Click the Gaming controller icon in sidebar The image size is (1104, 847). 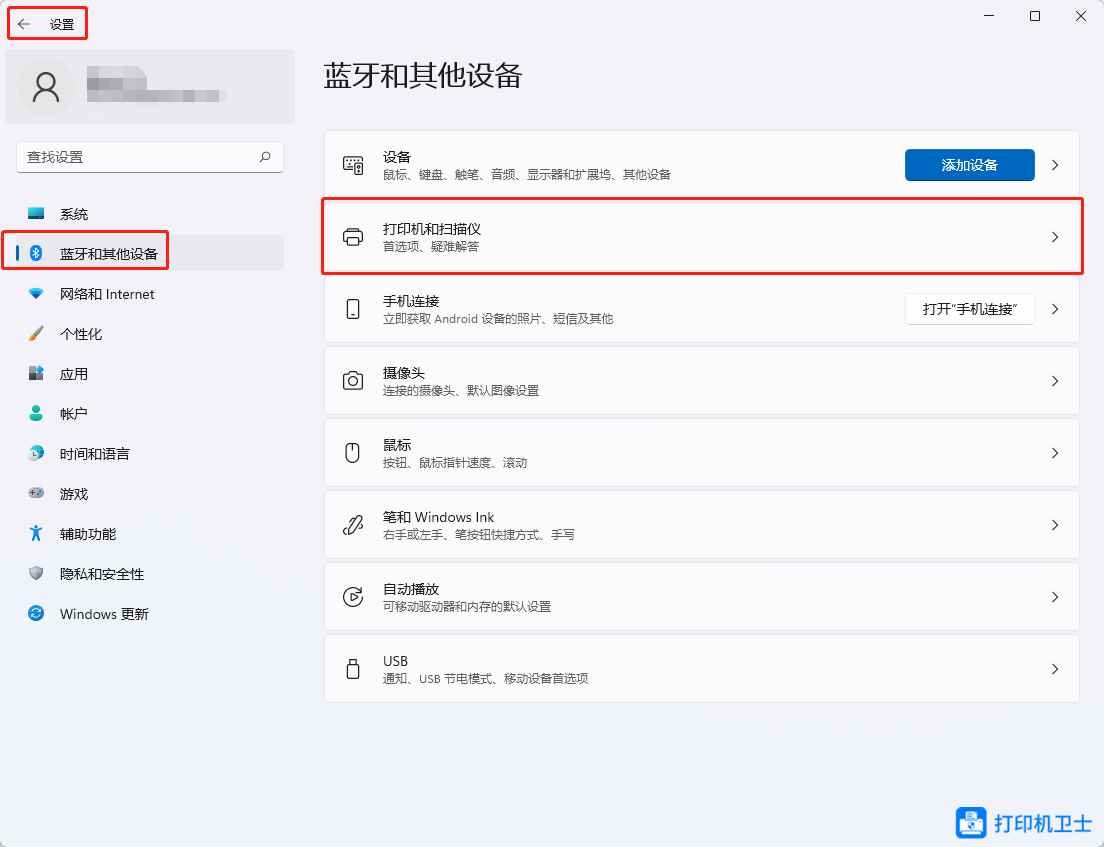36,493
